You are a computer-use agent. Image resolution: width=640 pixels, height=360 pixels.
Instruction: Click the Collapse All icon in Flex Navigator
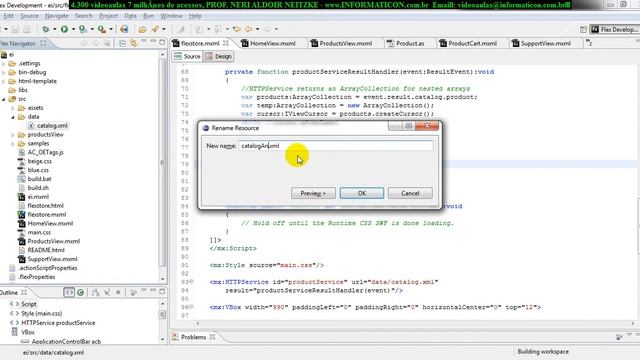coord(122,43)
